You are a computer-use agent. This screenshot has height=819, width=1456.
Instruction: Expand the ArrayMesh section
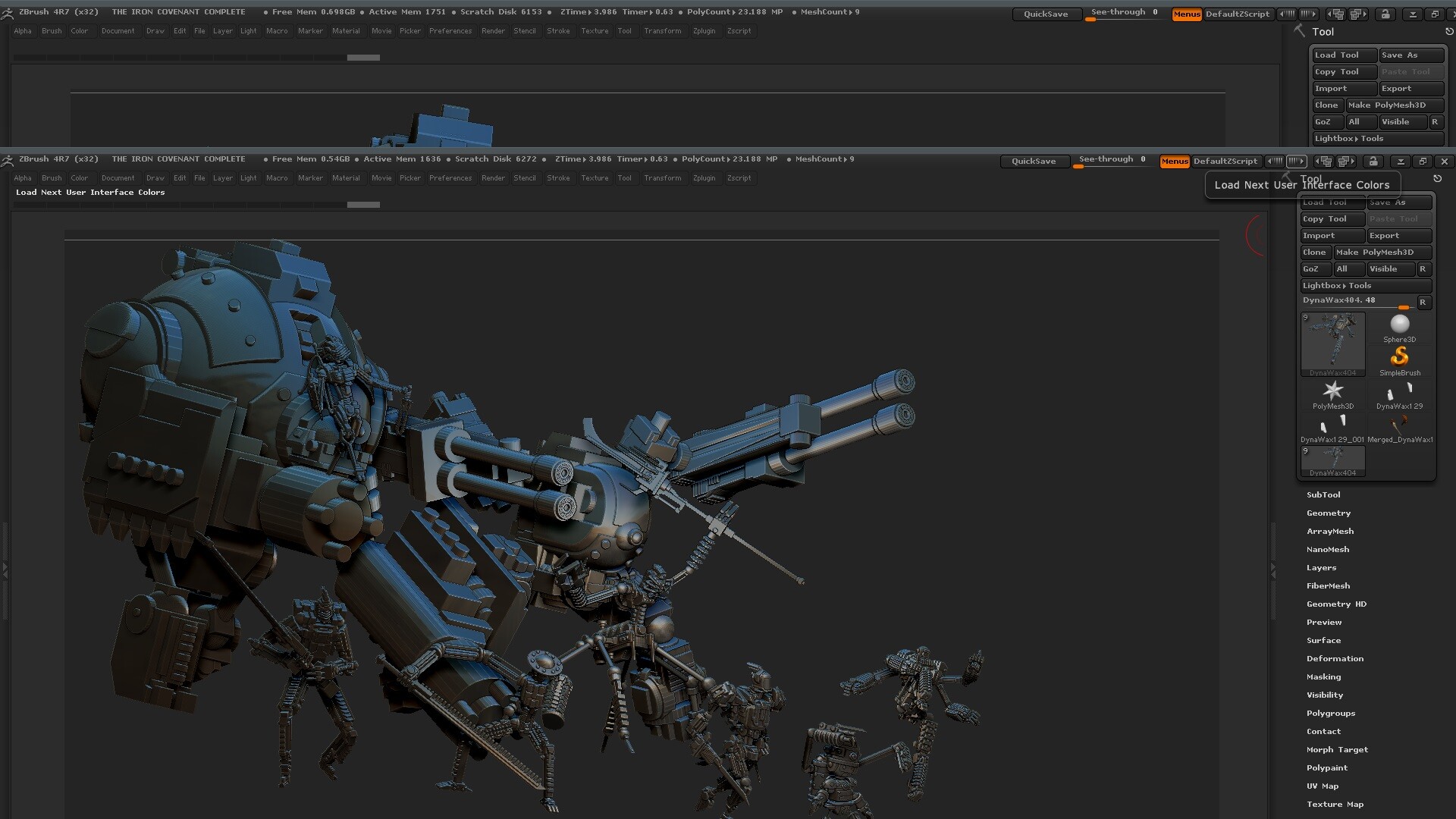pos(1330,532)
